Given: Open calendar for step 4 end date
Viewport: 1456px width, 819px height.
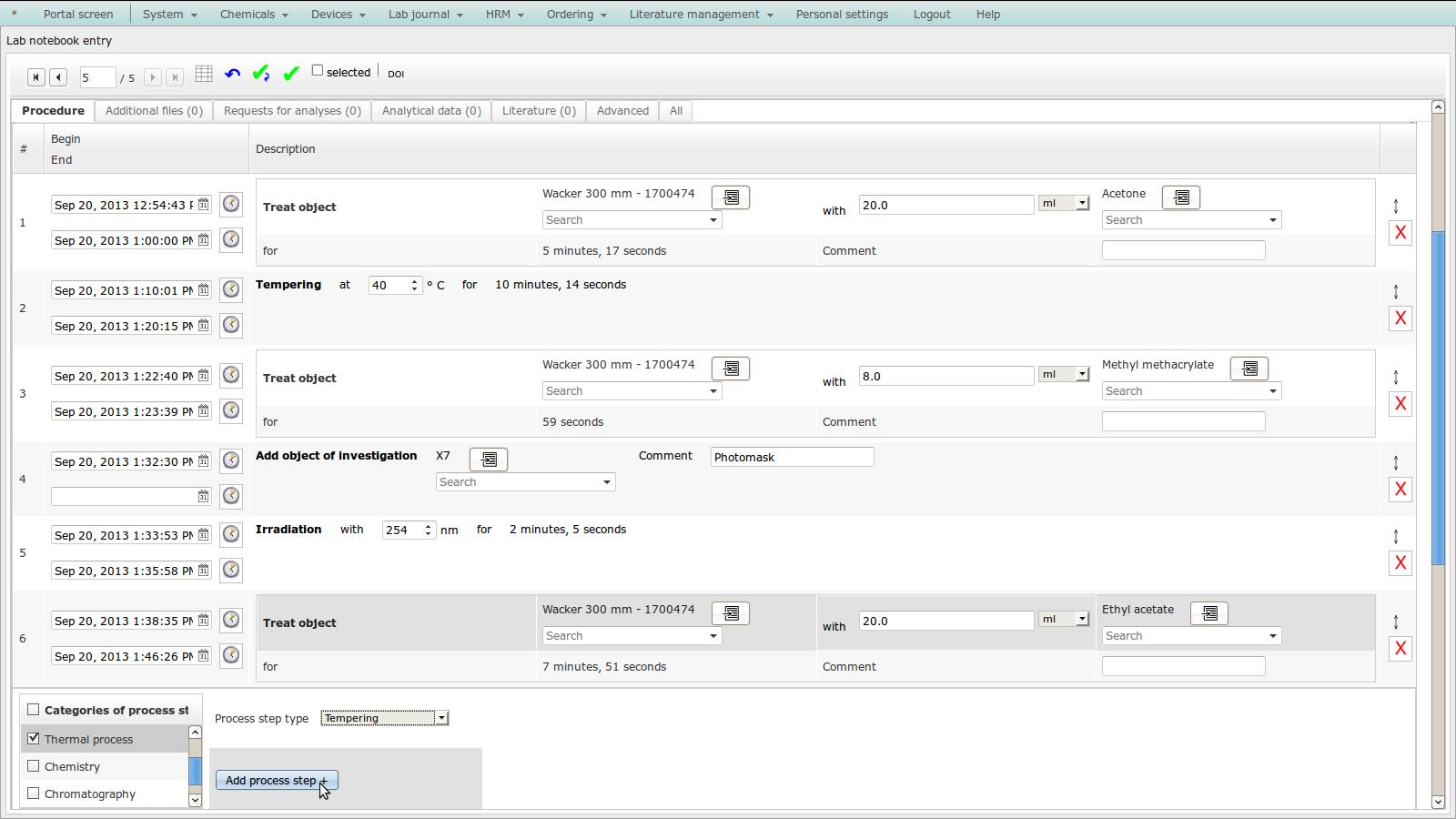Looking at the screenshot, I should [204, 497].
